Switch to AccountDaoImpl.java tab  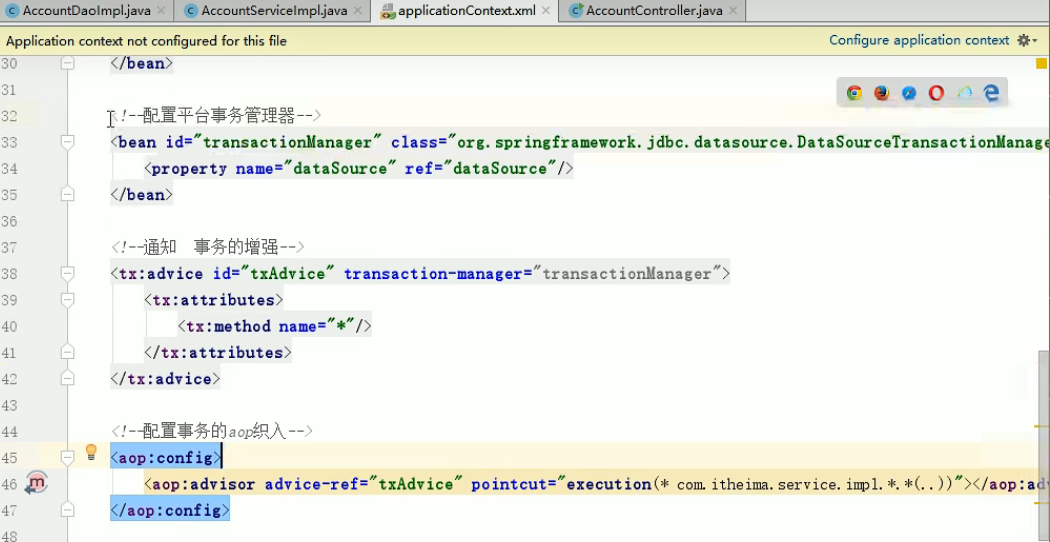point(86,11)
